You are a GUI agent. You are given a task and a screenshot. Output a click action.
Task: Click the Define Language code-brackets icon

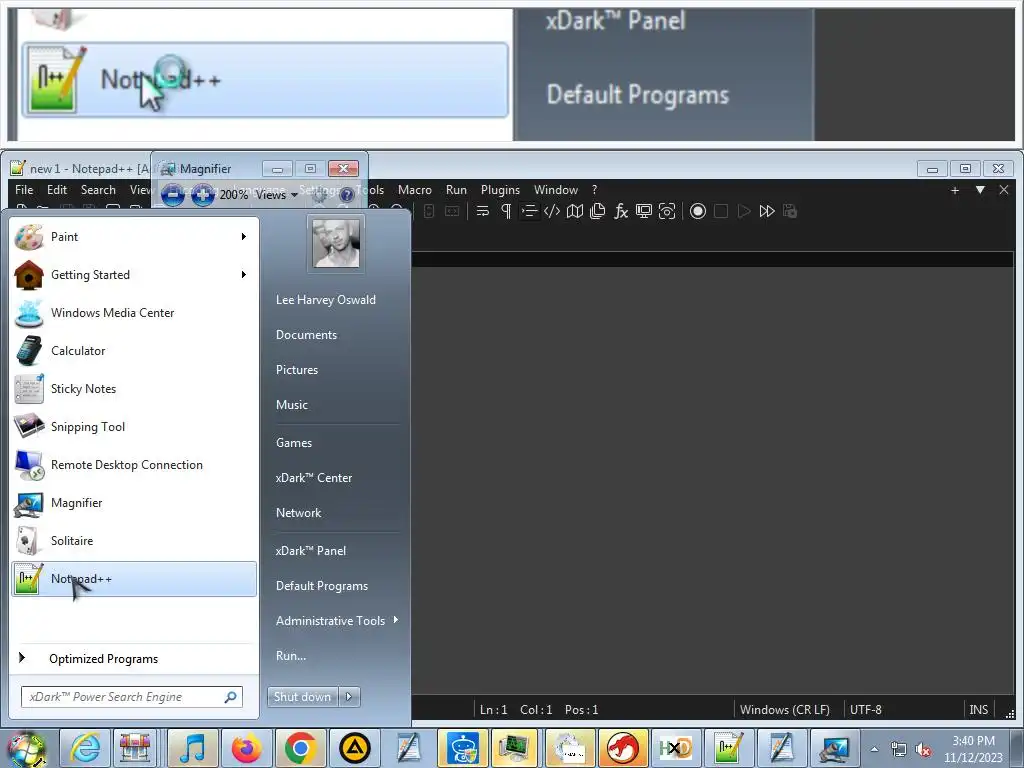coord(552,211)
